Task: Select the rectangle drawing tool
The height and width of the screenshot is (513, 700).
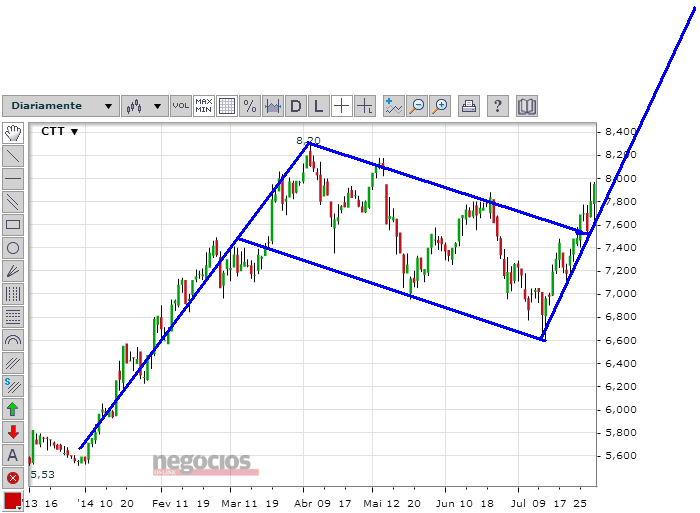Action: pos(13,225)
